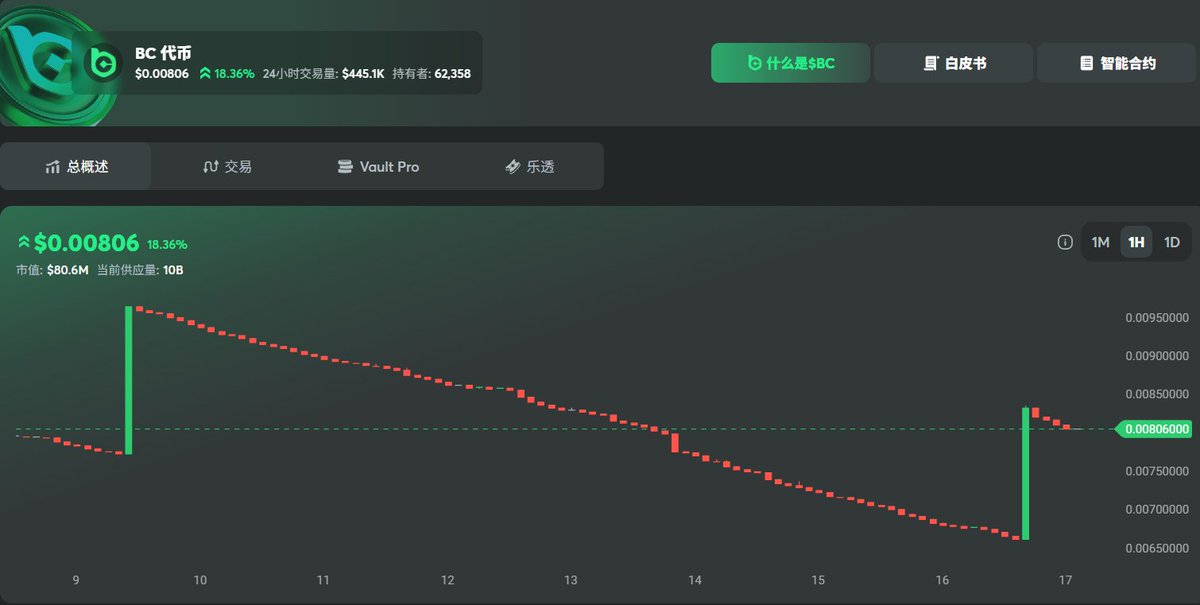Image resolution: width=1200 pixels, height=605 pixels.
Task: Click the bar chart icon on 总概述
Action: click(x=53, y=167)
